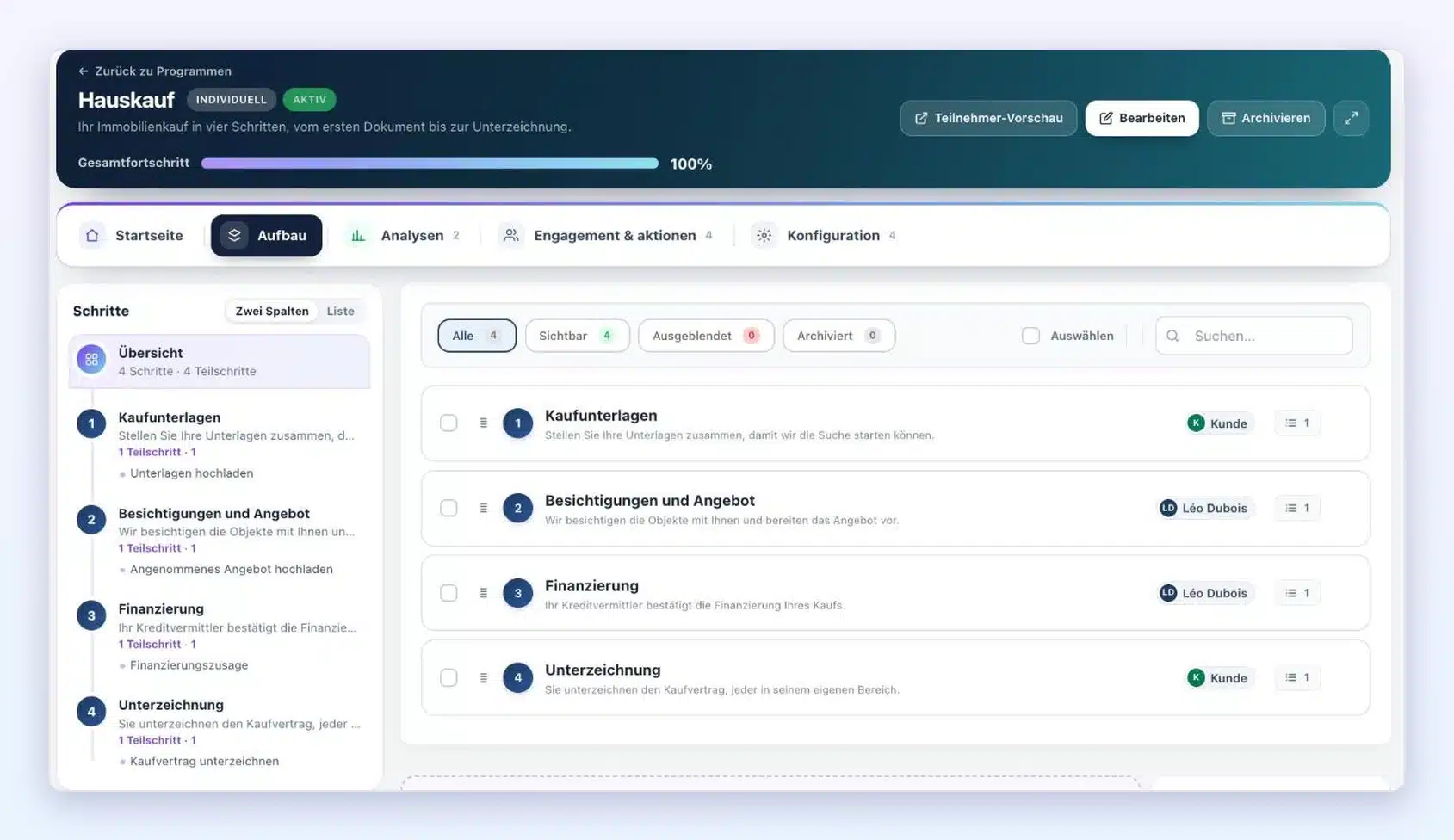This screenshot has width=1454, height=840.
Task: Open the Konfiguration tab
Action: coord(825,235)
